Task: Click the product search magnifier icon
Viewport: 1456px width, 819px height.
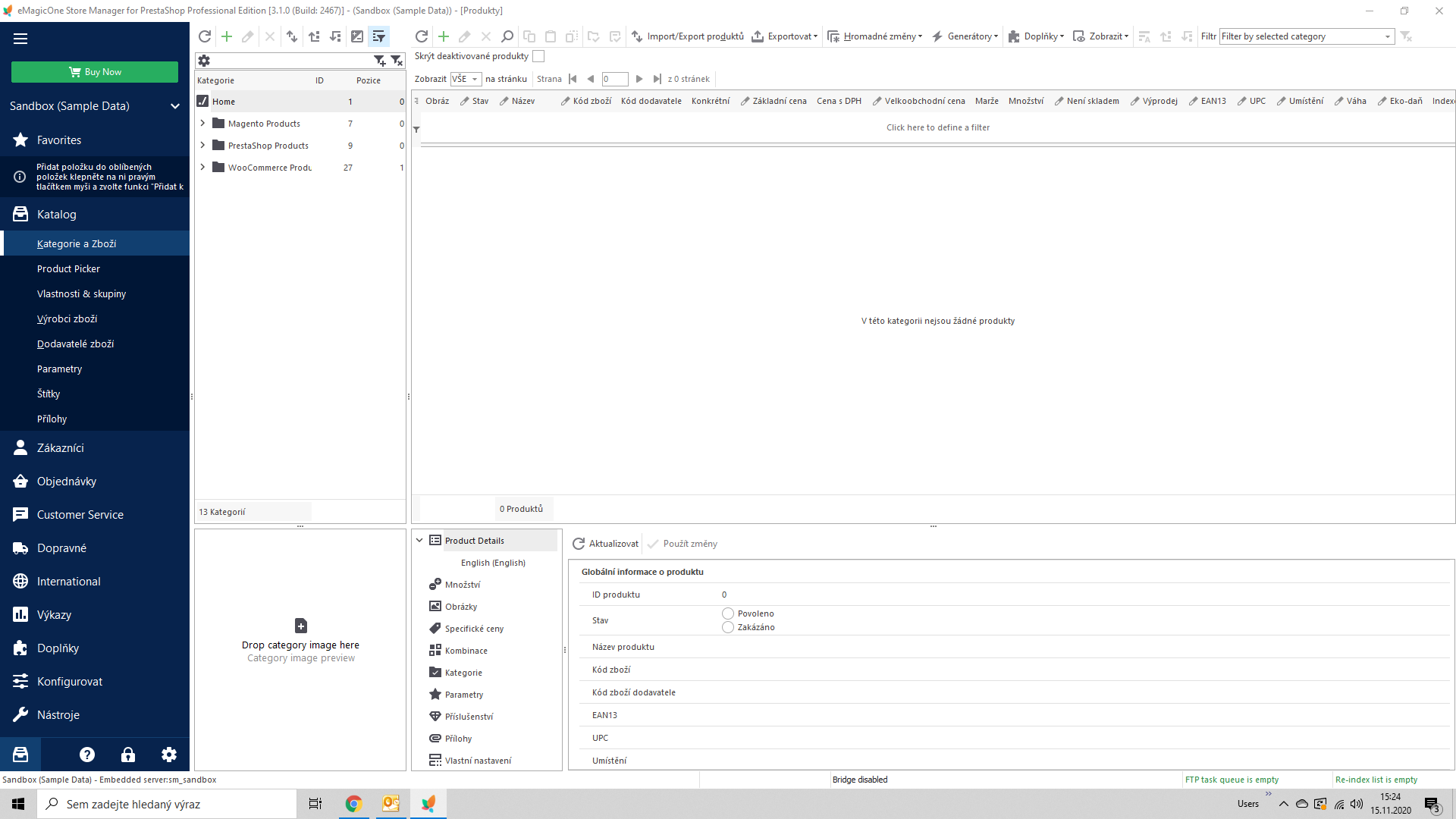Action: [x=507, y=36]
